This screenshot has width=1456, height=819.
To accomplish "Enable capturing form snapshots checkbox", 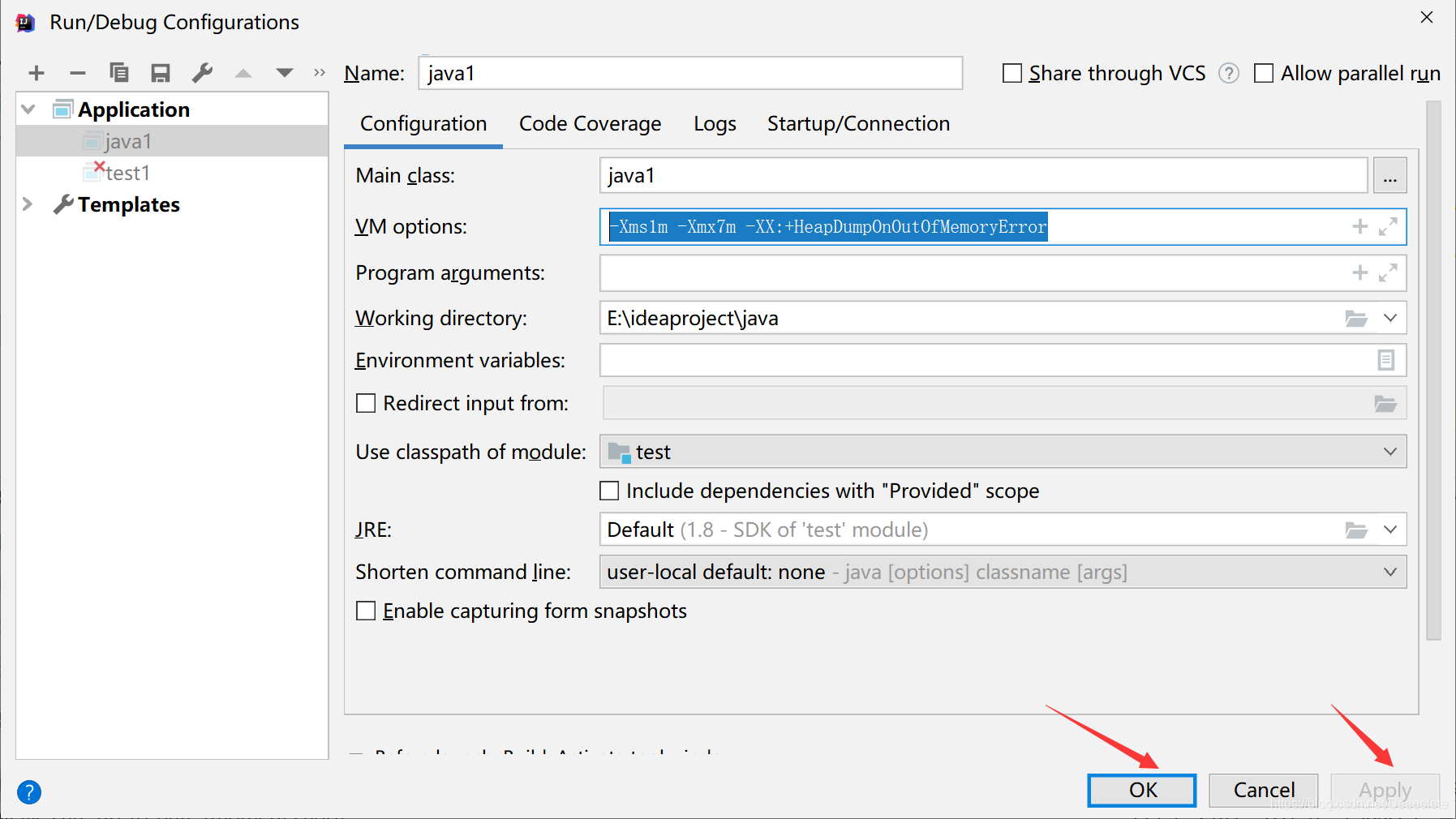I will (366, 611).
